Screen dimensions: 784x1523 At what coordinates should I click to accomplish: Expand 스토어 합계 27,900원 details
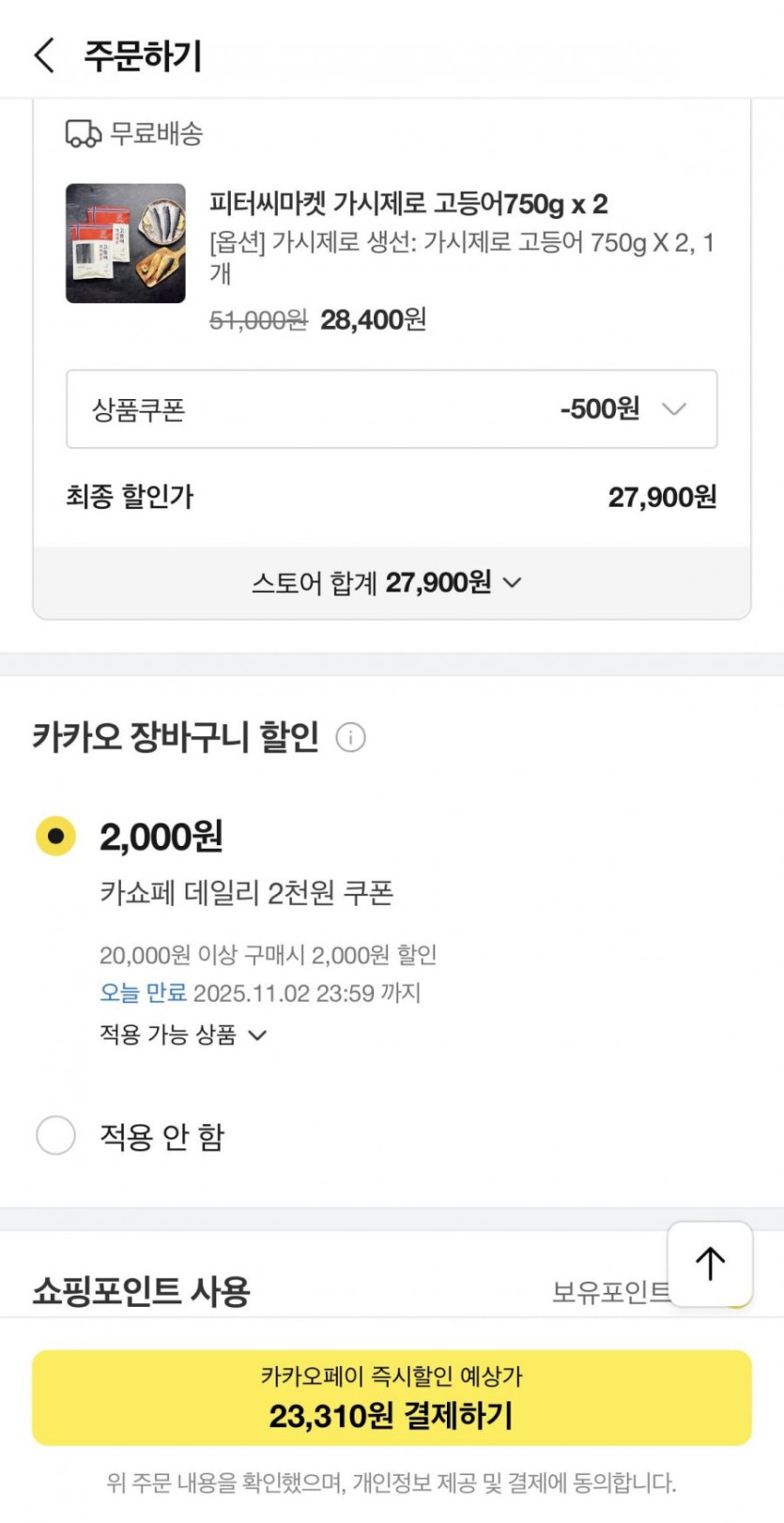387,583
